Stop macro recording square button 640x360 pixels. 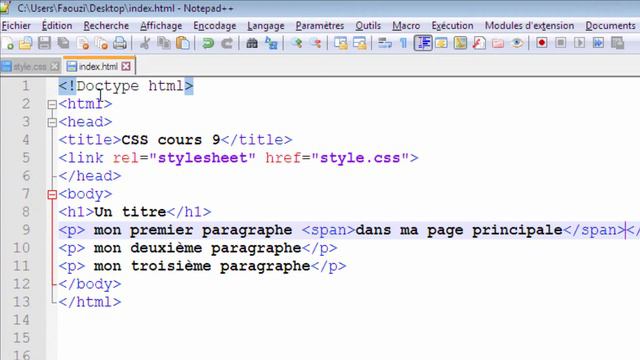pos(560,43)
